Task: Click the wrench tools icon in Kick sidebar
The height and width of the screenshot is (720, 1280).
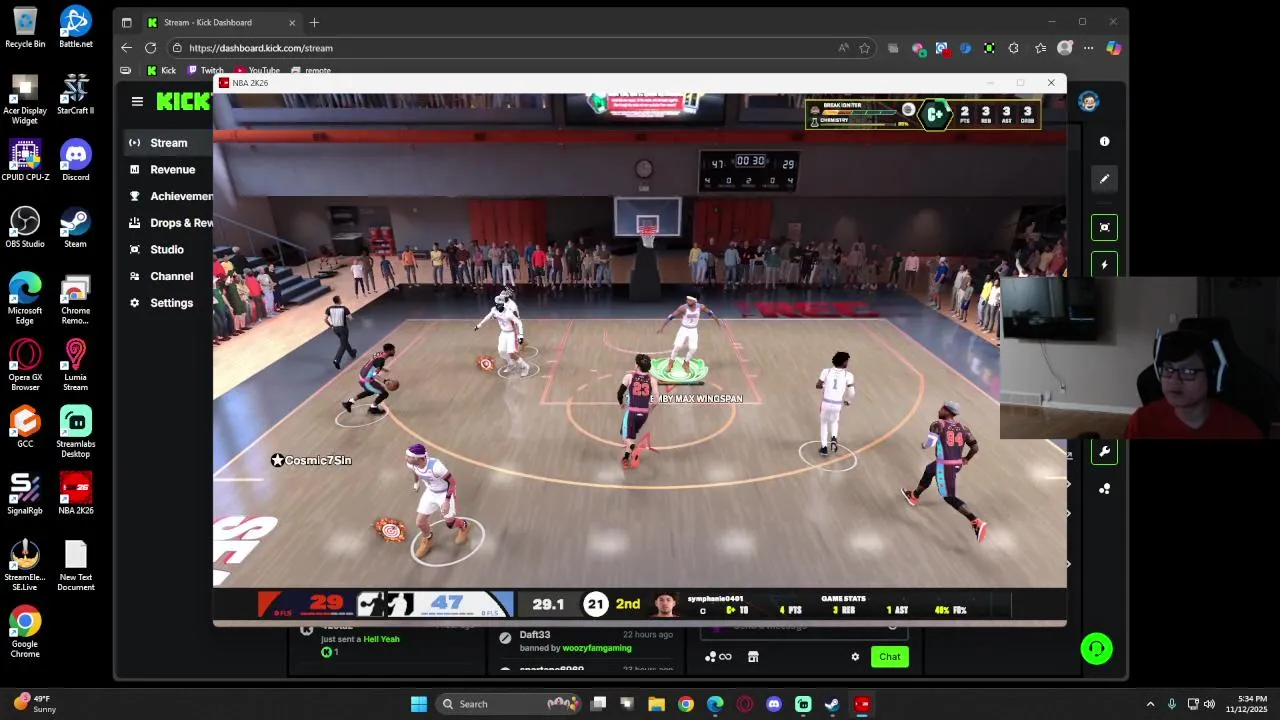Action: pos(1104,451)
